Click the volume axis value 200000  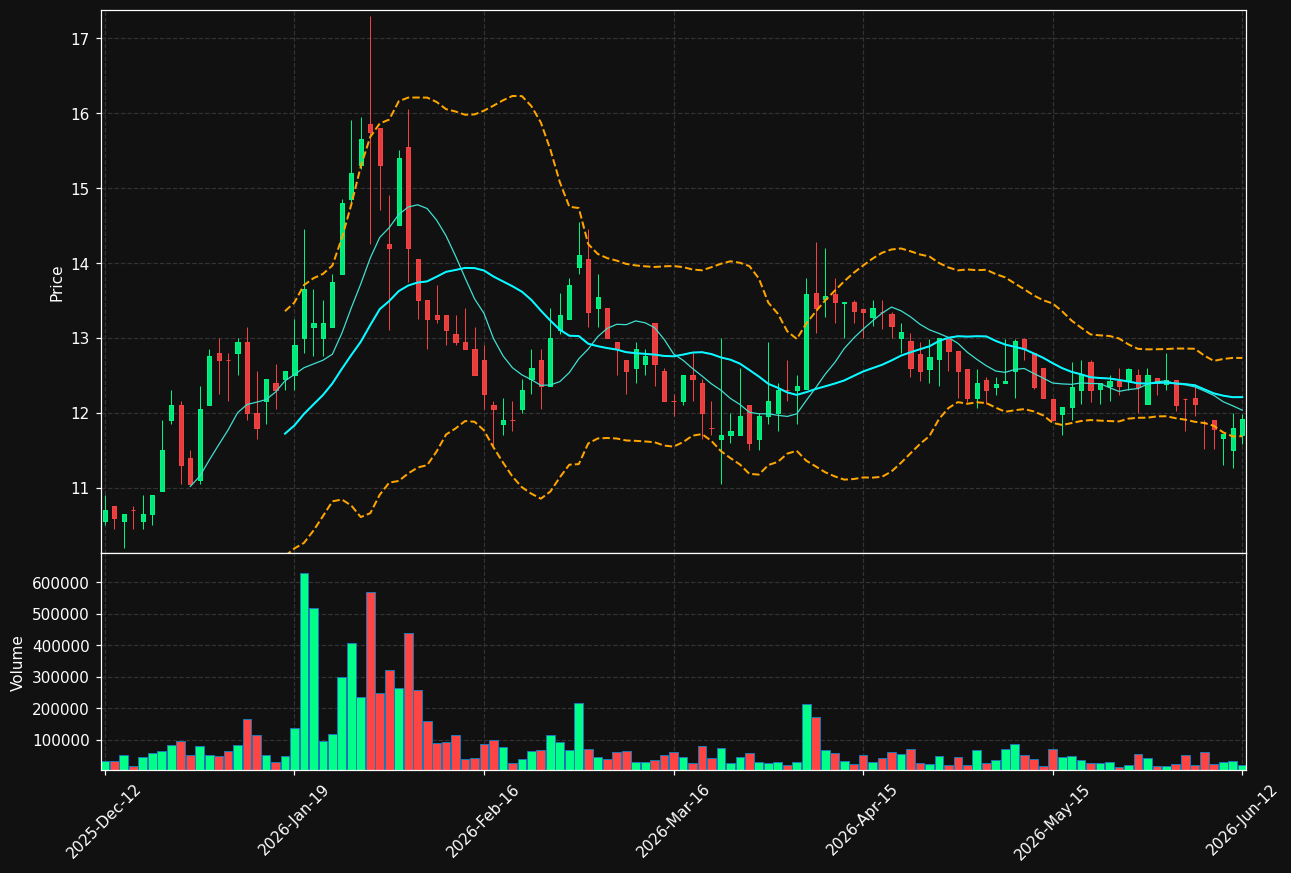(62, 709)
